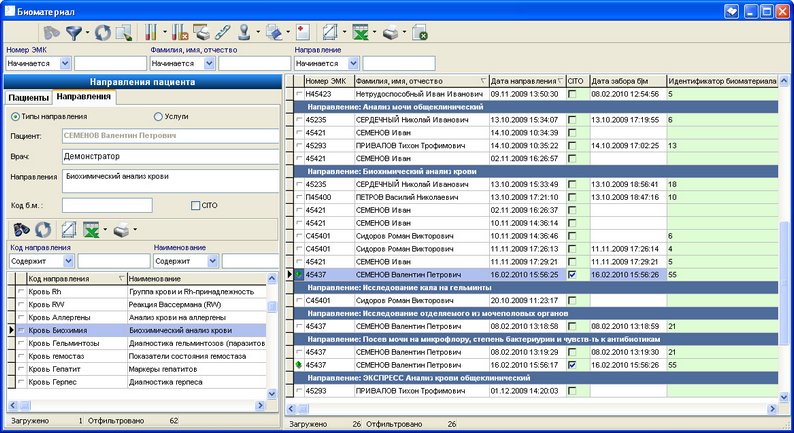794x433 pixels.
Task: Open the 'Код направления' Содержит combo box
Action: point(68,261)
